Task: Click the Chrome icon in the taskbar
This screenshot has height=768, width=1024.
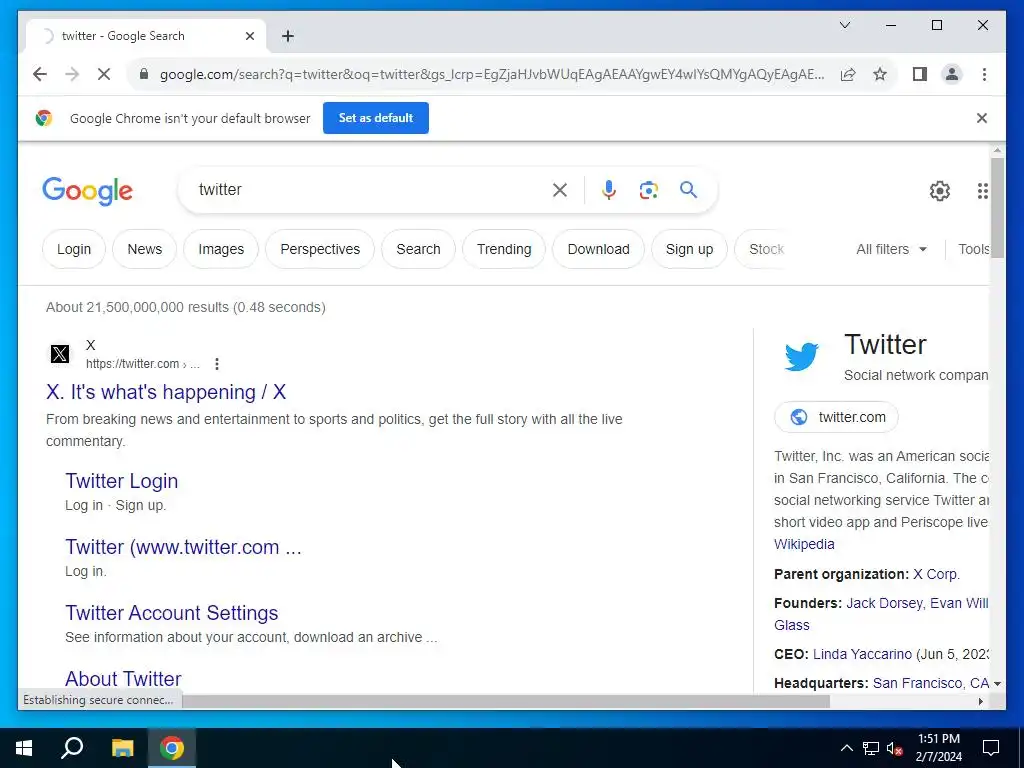Action: (172, 748)
